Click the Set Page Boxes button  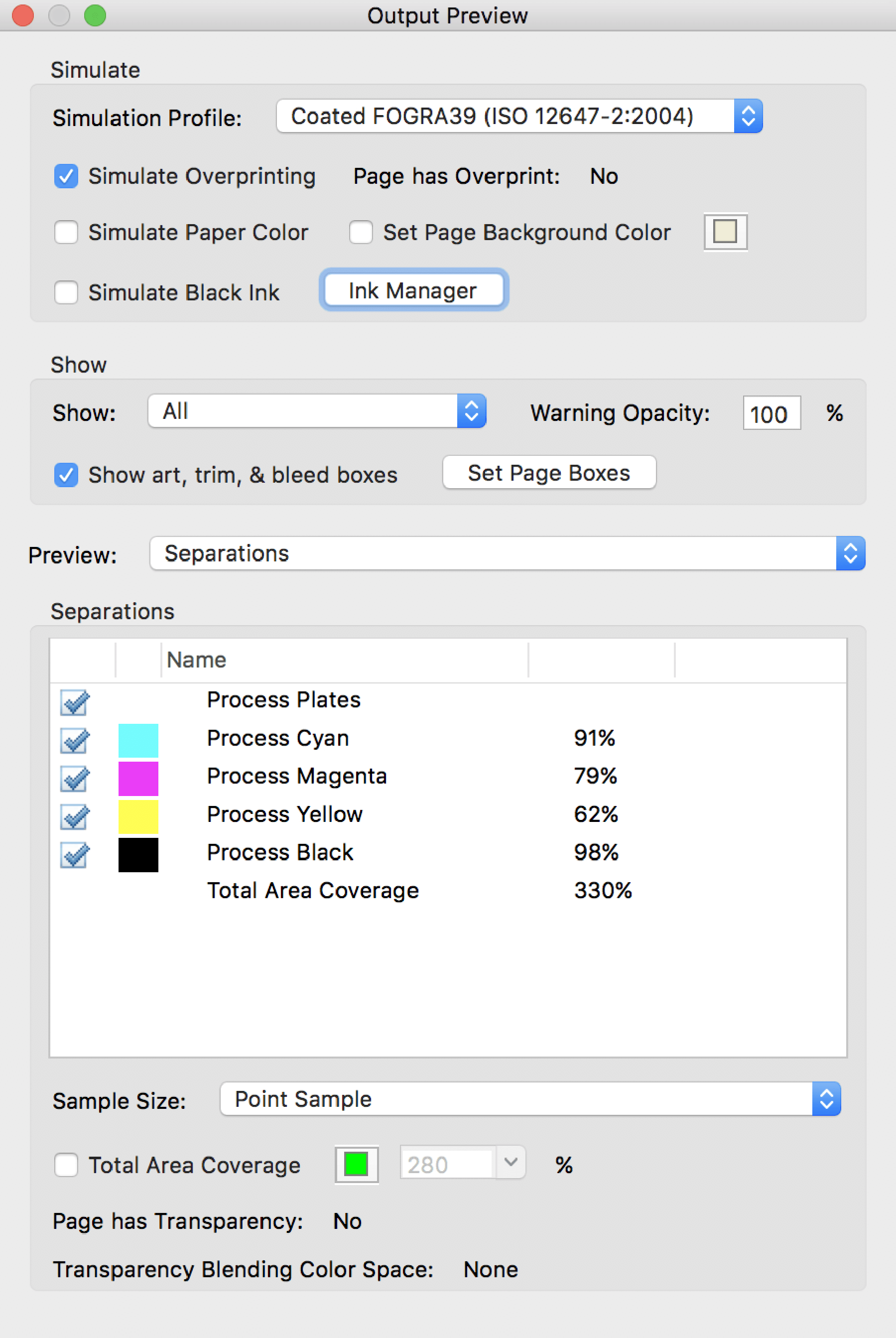coord(548,473)
